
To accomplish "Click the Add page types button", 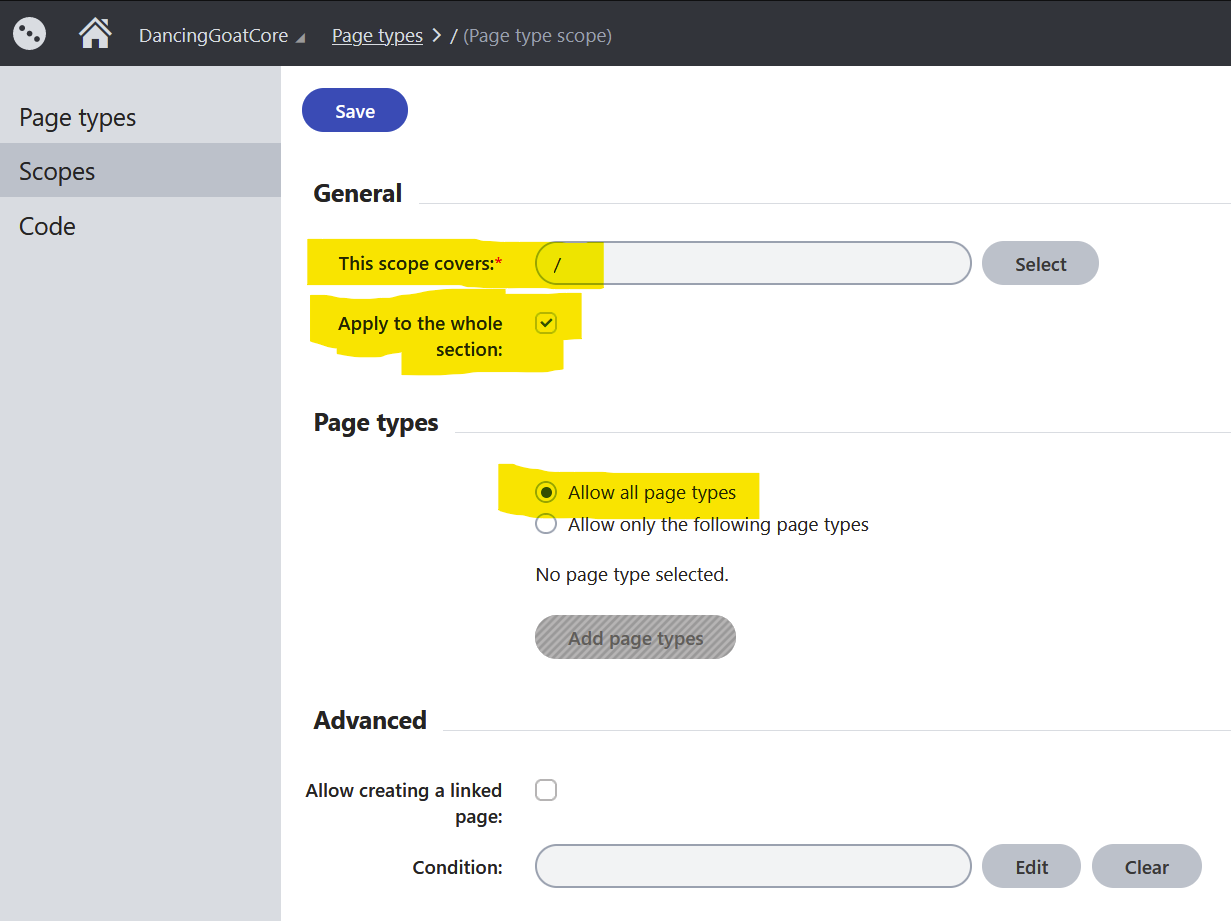I will 635,637.
